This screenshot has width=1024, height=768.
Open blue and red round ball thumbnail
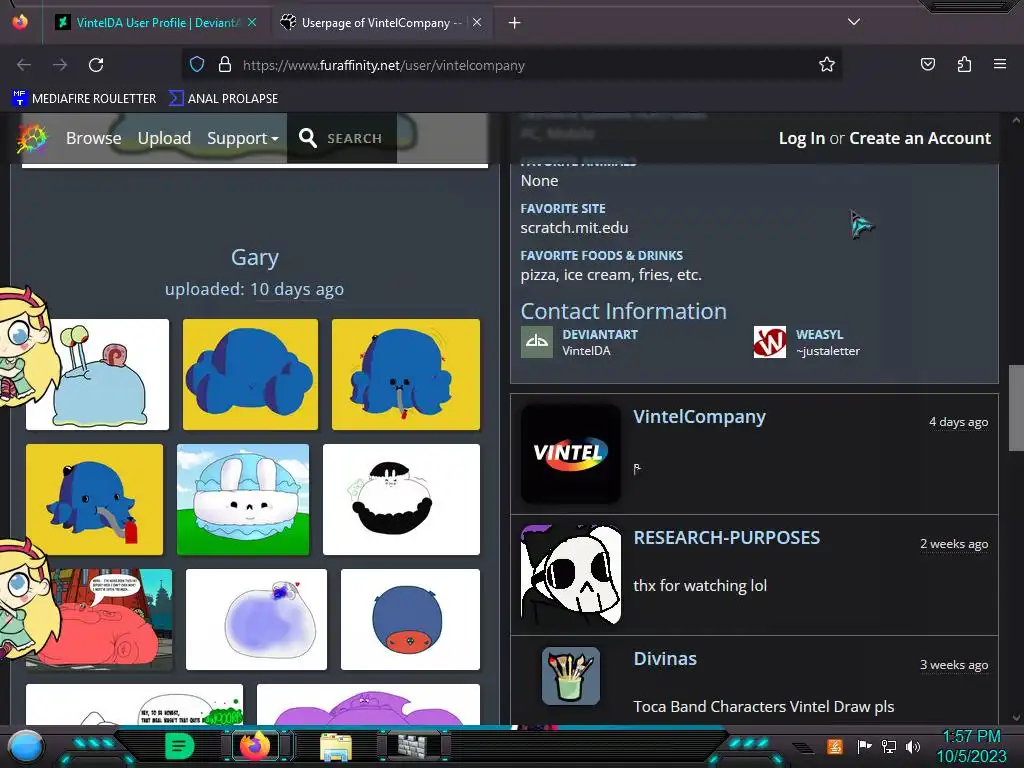click(x=410, y=619)
